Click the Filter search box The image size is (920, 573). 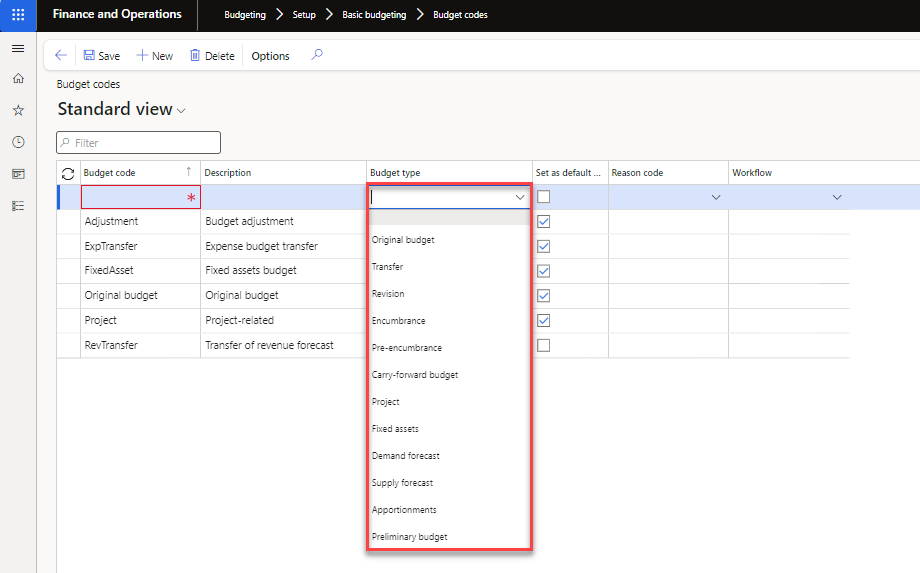coord(138,143)
